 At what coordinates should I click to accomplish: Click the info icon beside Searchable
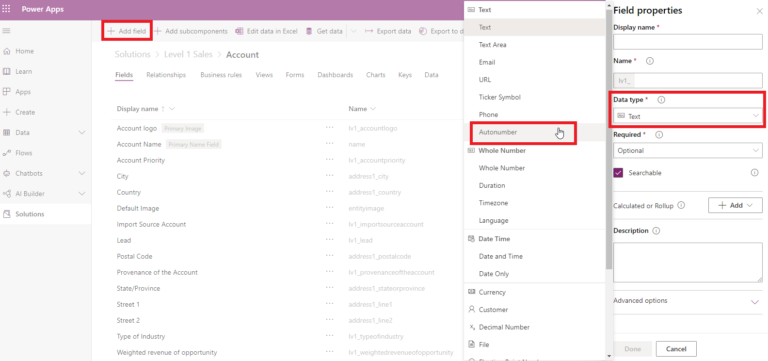[x=754, y=172]
